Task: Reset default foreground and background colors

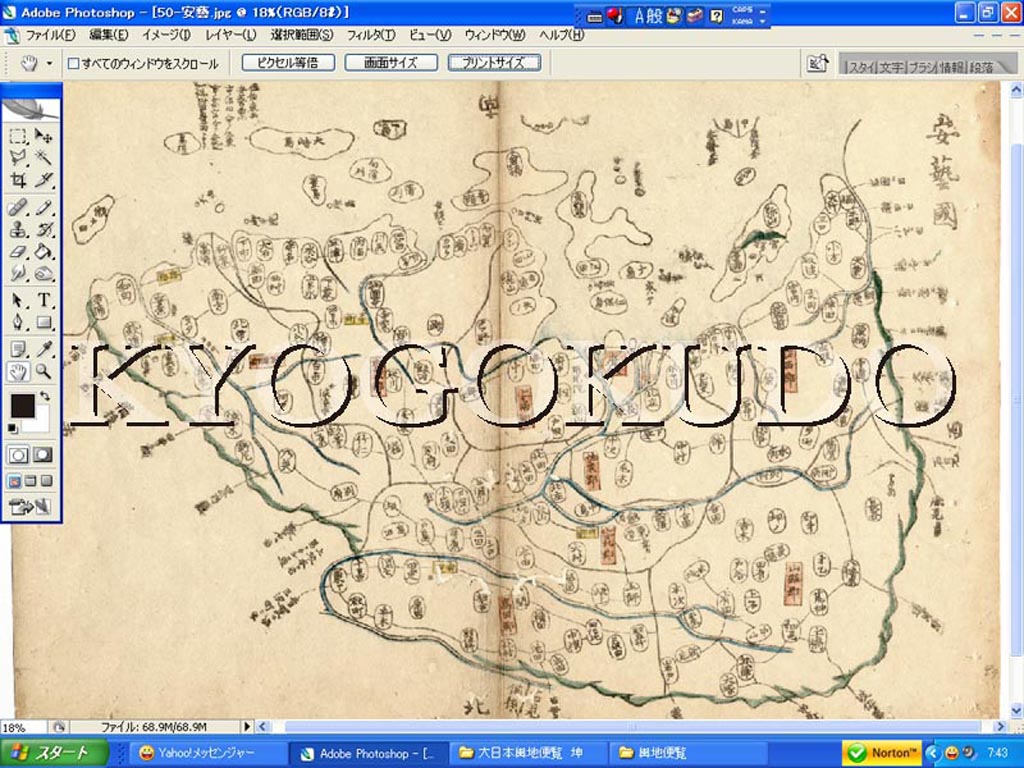Action: pos(12,428)
